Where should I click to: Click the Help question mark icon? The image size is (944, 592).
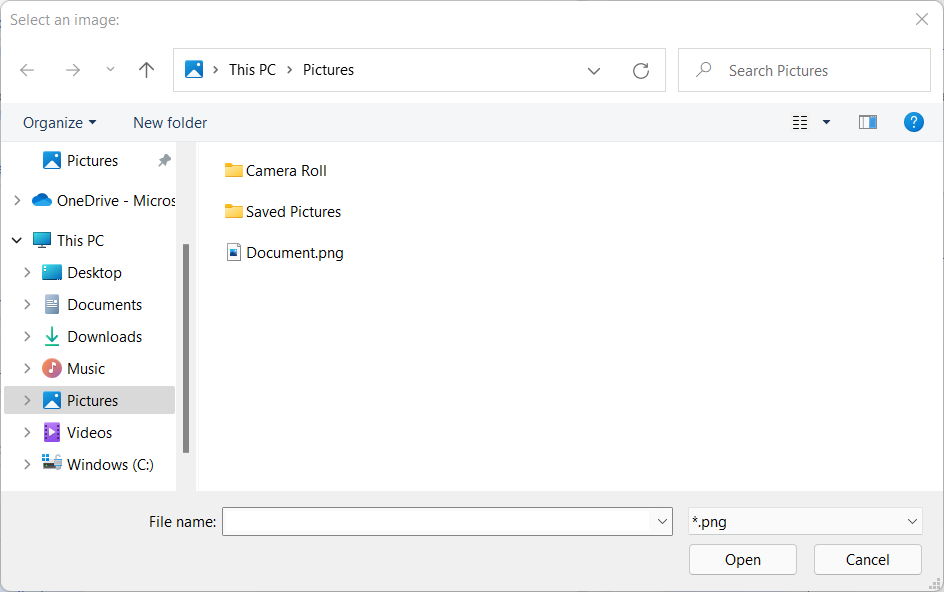(913, 121)
